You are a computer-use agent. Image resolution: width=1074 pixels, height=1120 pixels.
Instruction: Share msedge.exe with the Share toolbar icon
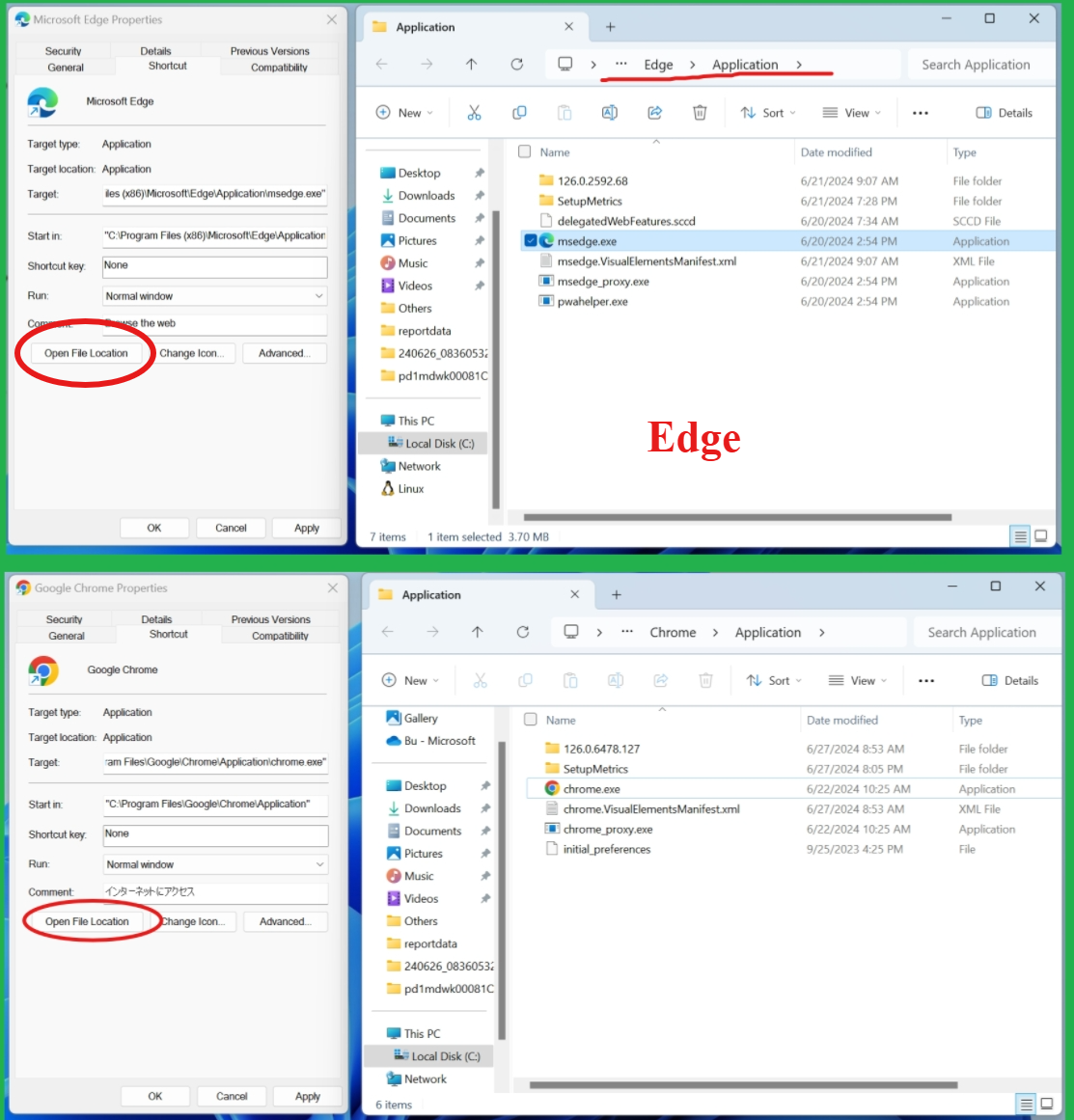[654, 112]
